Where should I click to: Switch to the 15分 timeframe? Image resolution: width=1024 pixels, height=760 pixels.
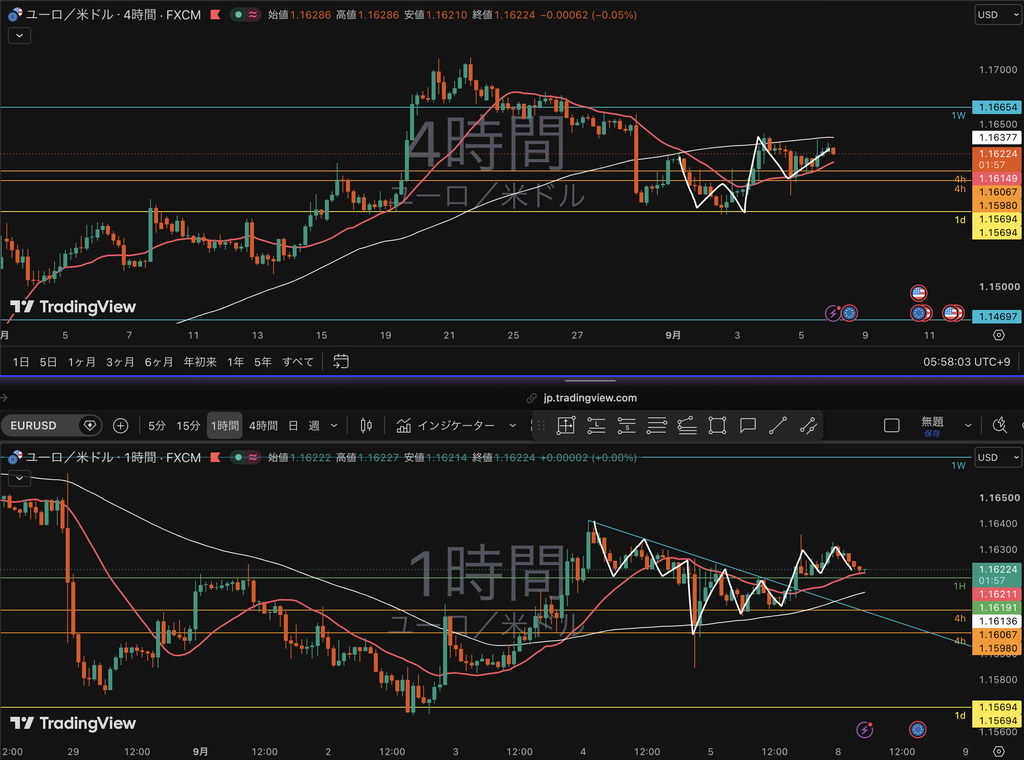coord(188,426)
